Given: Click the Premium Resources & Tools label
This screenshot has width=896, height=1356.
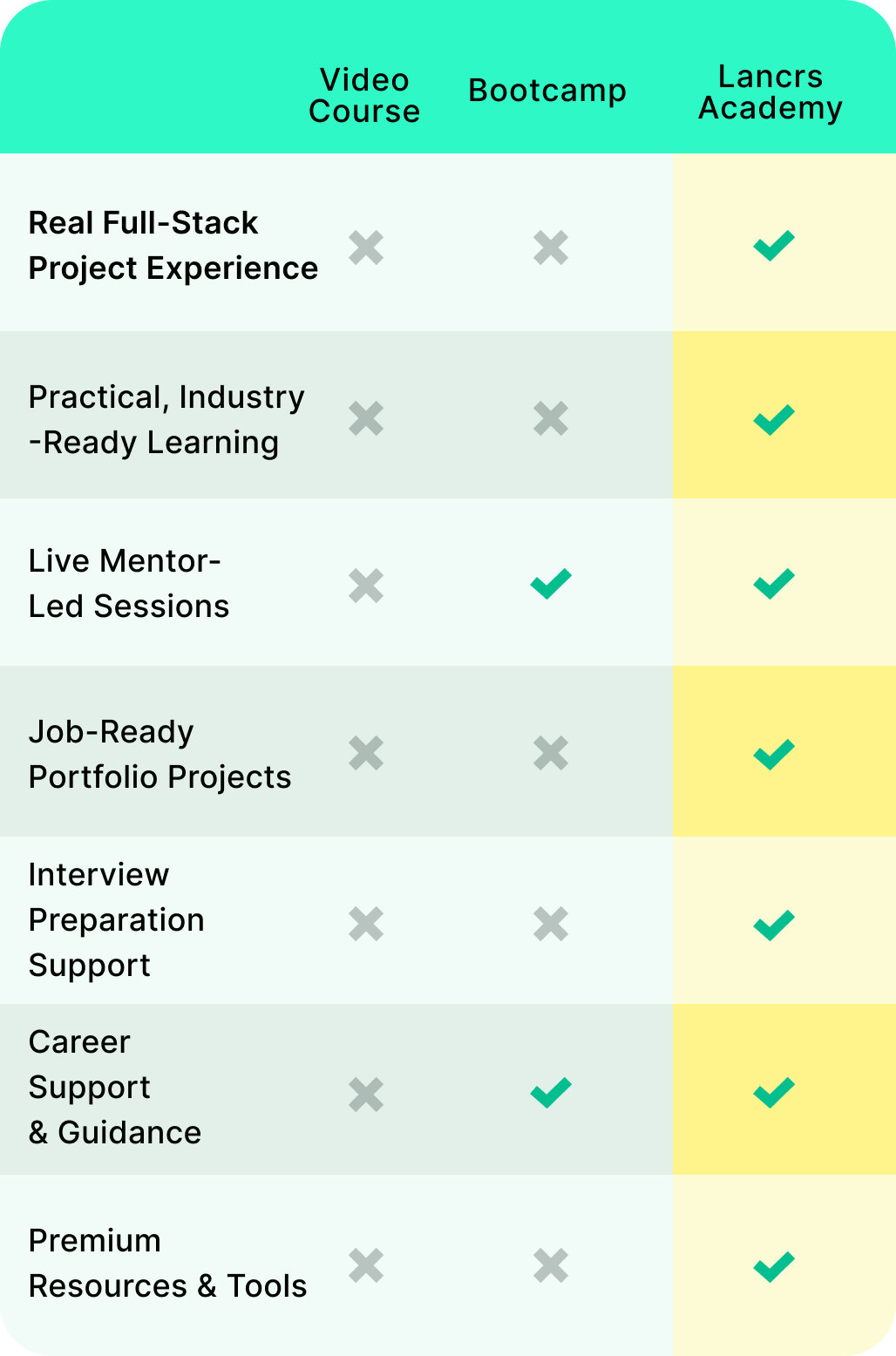Looking at the screenshot, I should 167,1264.
